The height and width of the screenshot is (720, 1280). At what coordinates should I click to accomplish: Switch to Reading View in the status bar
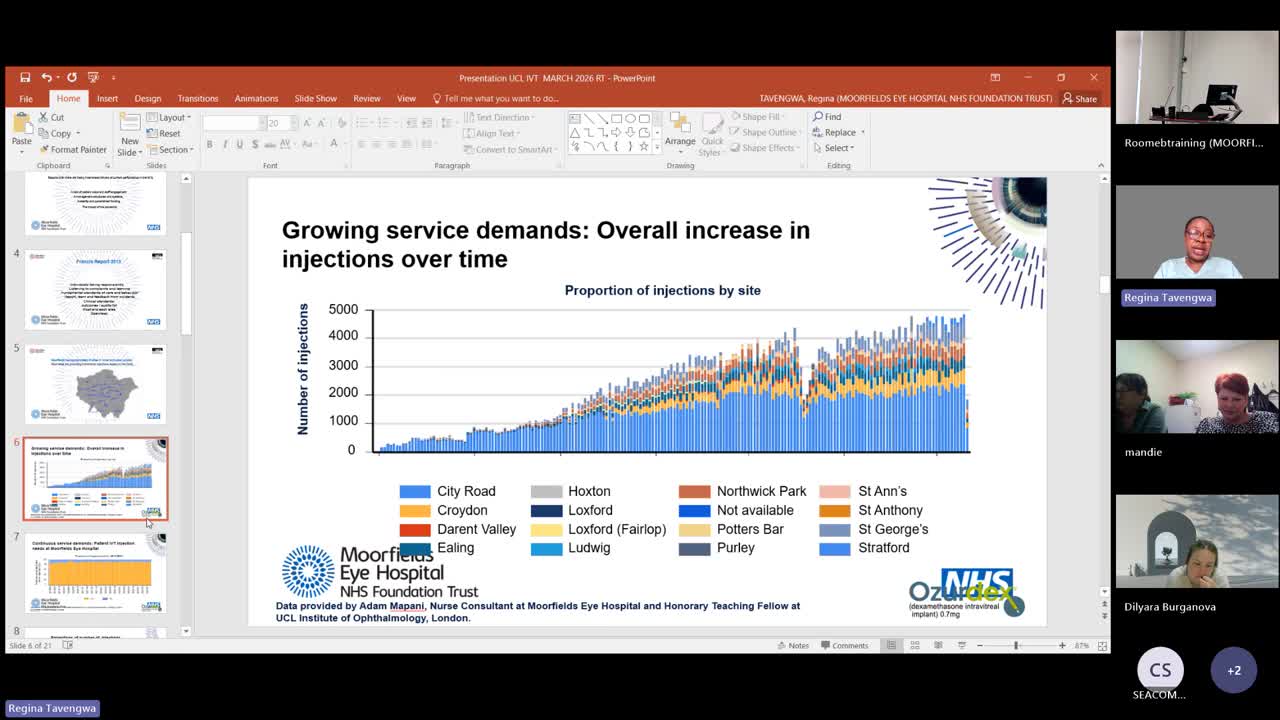tap(937, 646)
